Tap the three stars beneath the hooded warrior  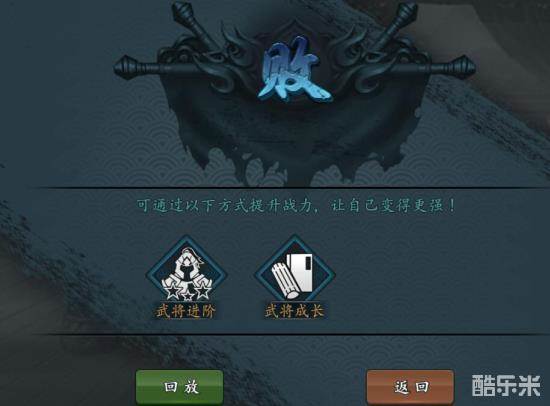187,293
